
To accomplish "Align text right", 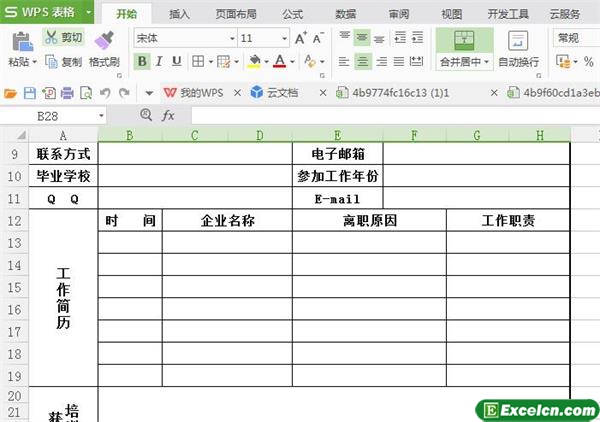I will pos(381,61).
